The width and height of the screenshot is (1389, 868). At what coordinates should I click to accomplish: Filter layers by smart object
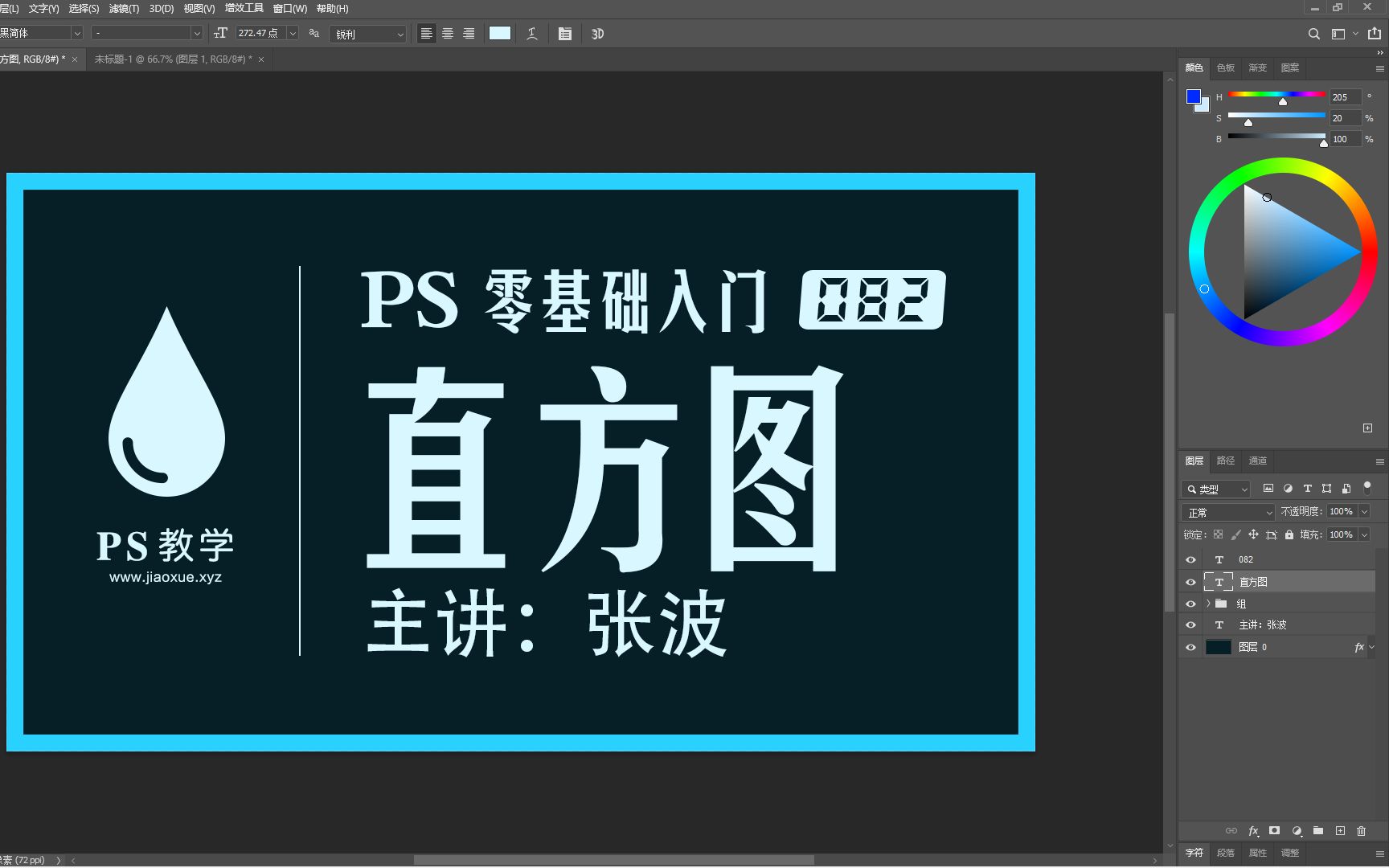point(1346,488)
